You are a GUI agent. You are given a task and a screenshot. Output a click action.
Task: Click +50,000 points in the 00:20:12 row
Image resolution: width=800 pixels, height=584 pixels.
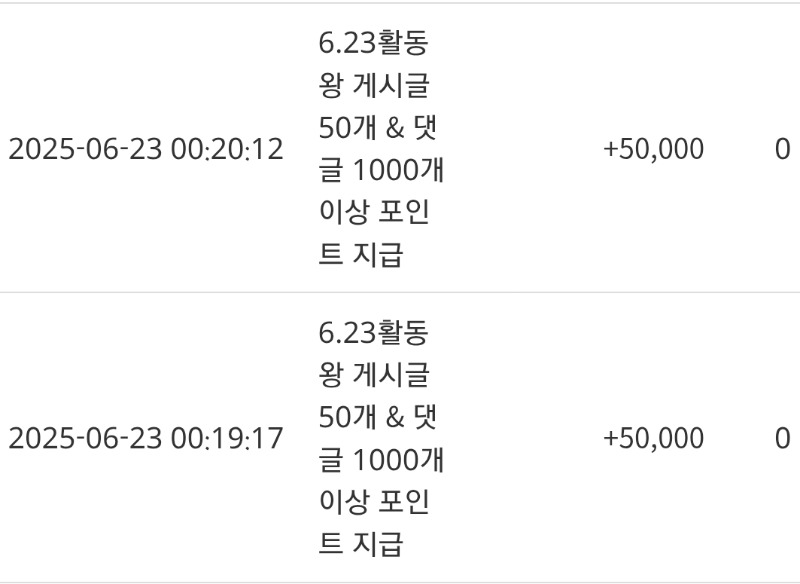coord(654,150)
